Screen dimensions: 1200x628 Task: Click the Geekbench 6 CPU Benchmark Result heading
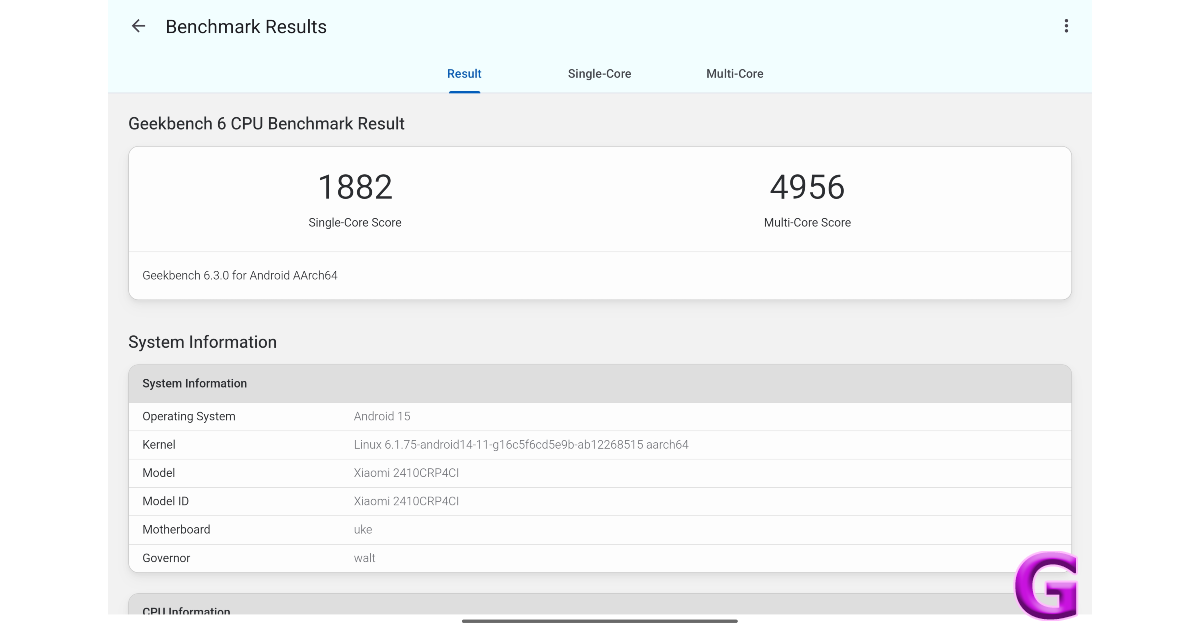[266, 123]
